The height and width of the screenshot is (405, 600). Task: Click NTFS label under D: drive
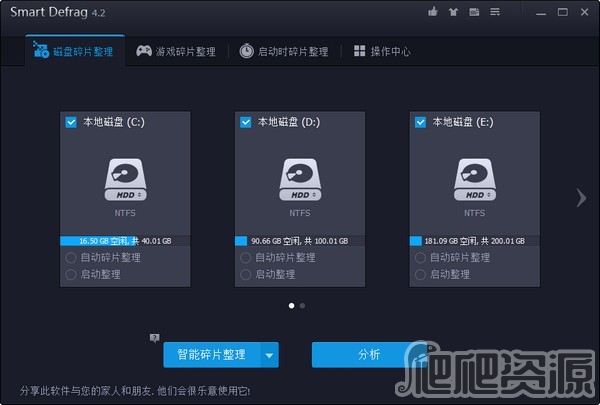click(x=300, y=213)
